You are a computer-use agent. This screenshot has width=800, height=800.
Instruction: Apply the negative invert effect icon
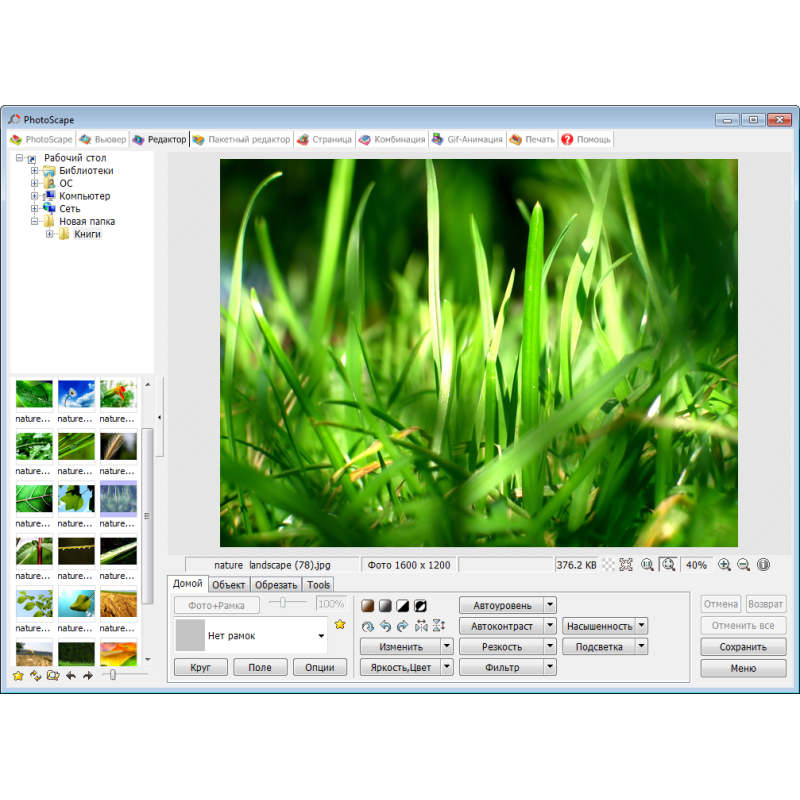pos(421,606)
